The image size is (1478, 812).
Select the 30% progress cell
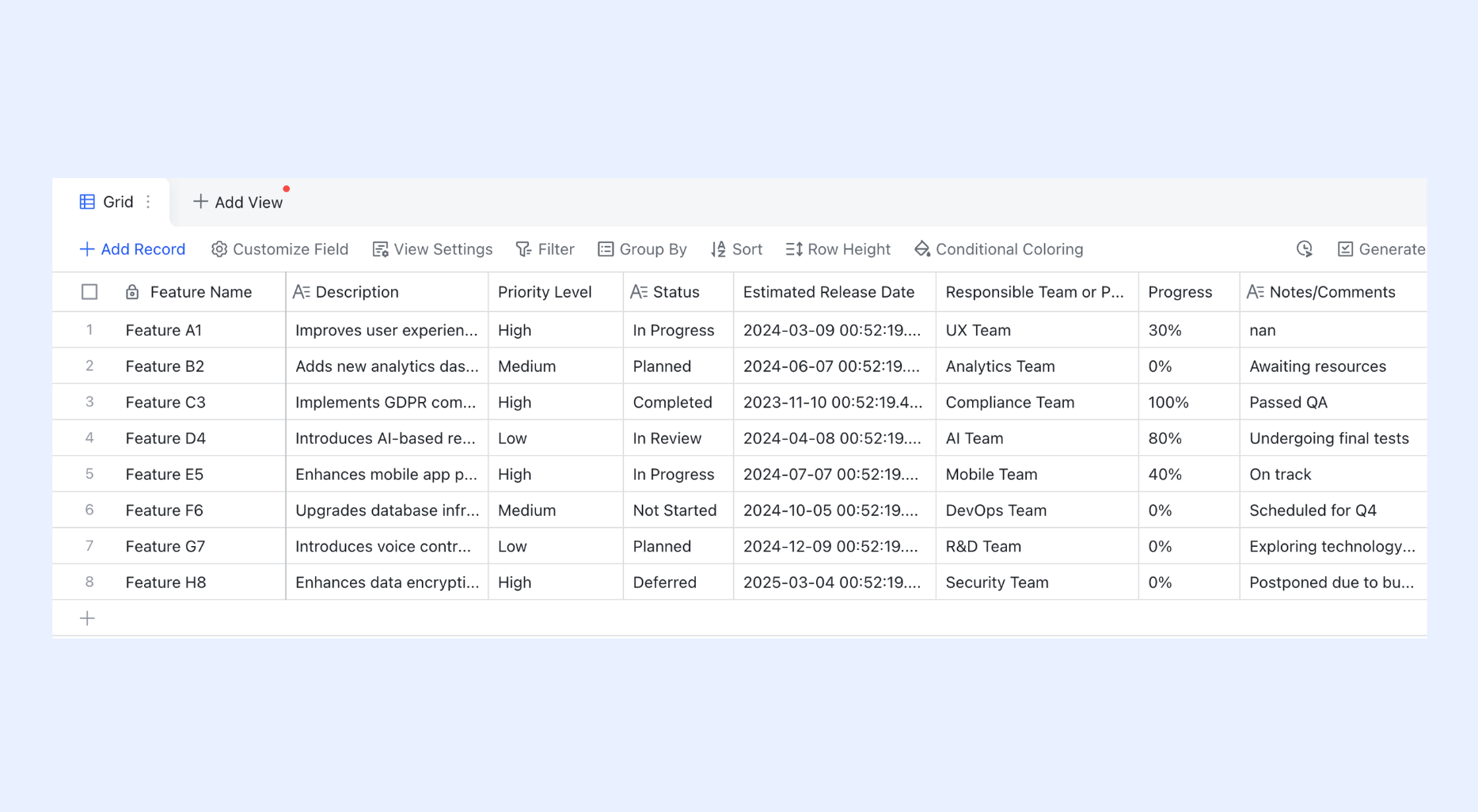point(1189,330)
